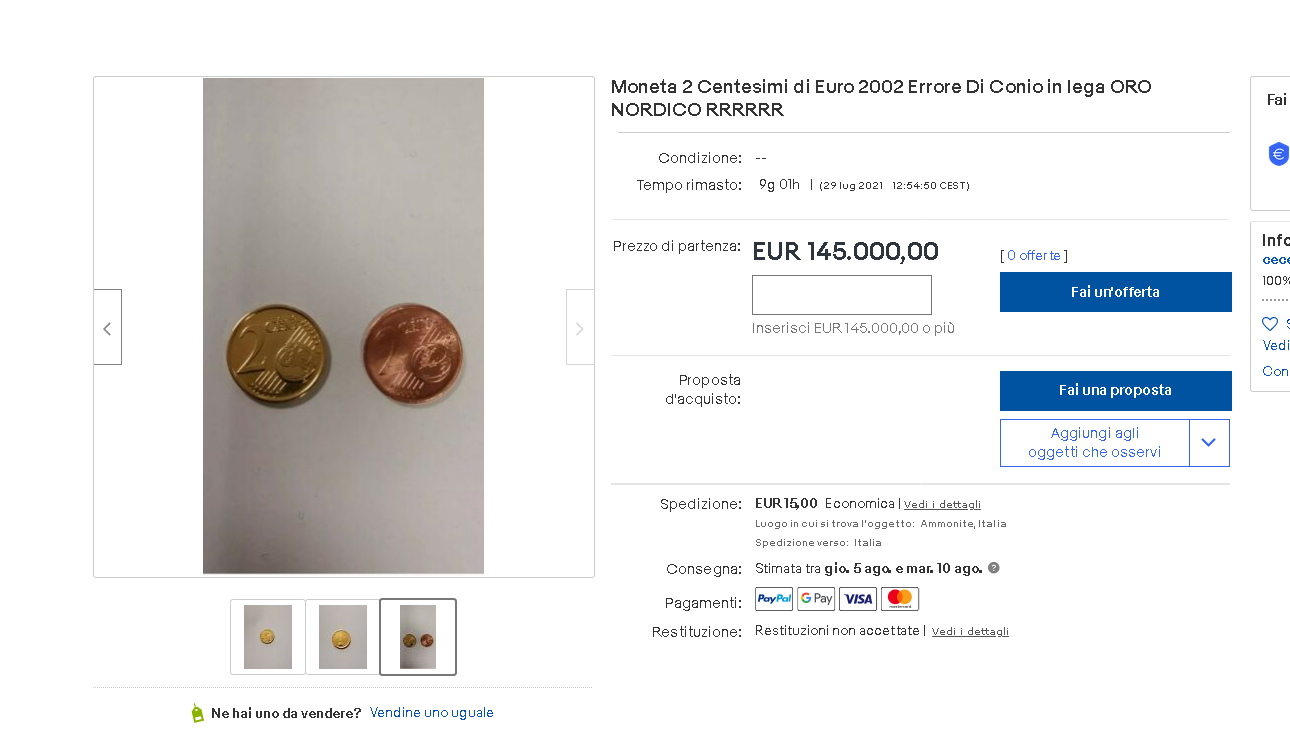
Task: Click "Aggiungi agli oggetti che osservi"
Action: point(1094,443)
